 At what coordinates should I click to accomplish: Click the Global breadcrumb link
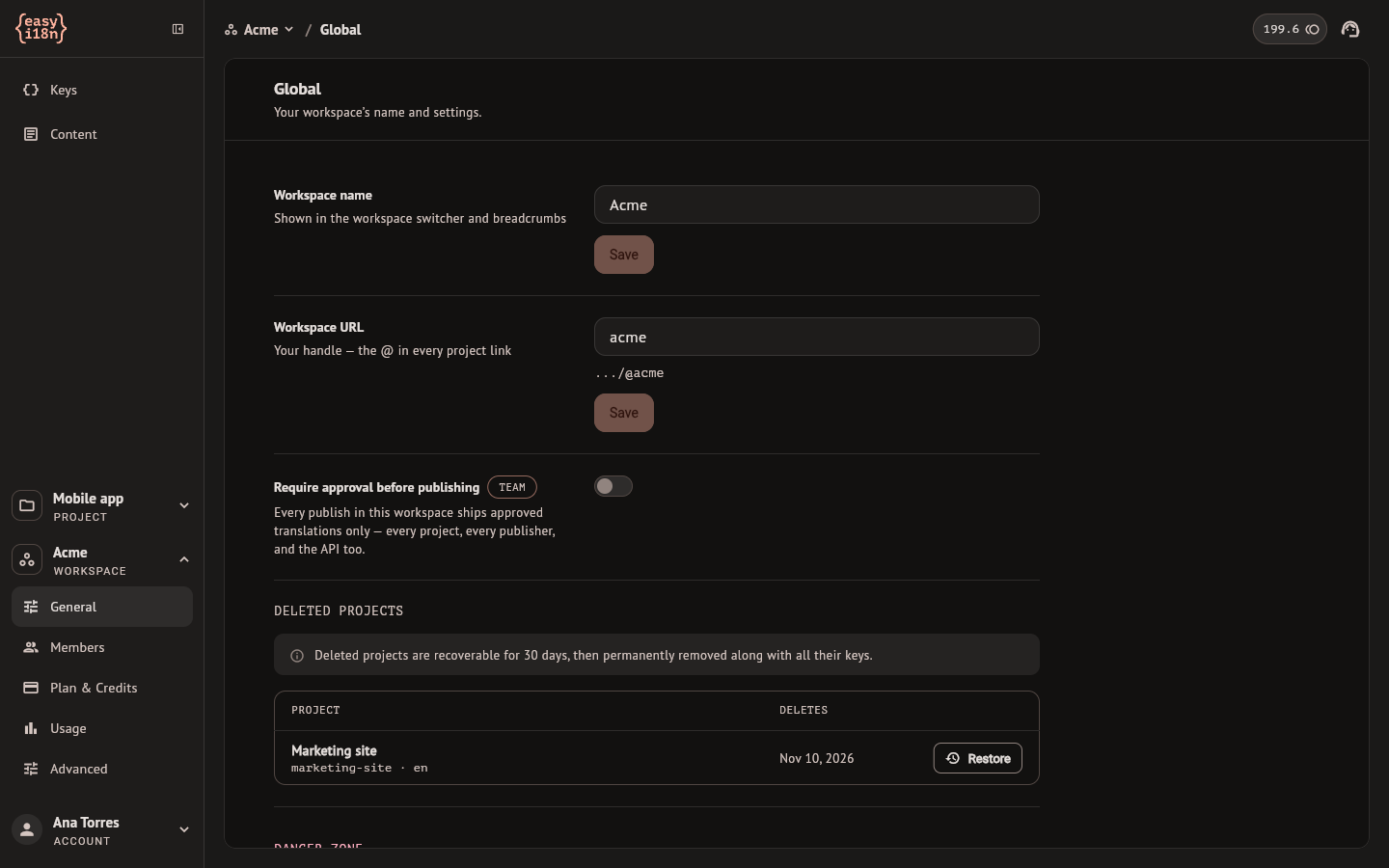(340, 30)
